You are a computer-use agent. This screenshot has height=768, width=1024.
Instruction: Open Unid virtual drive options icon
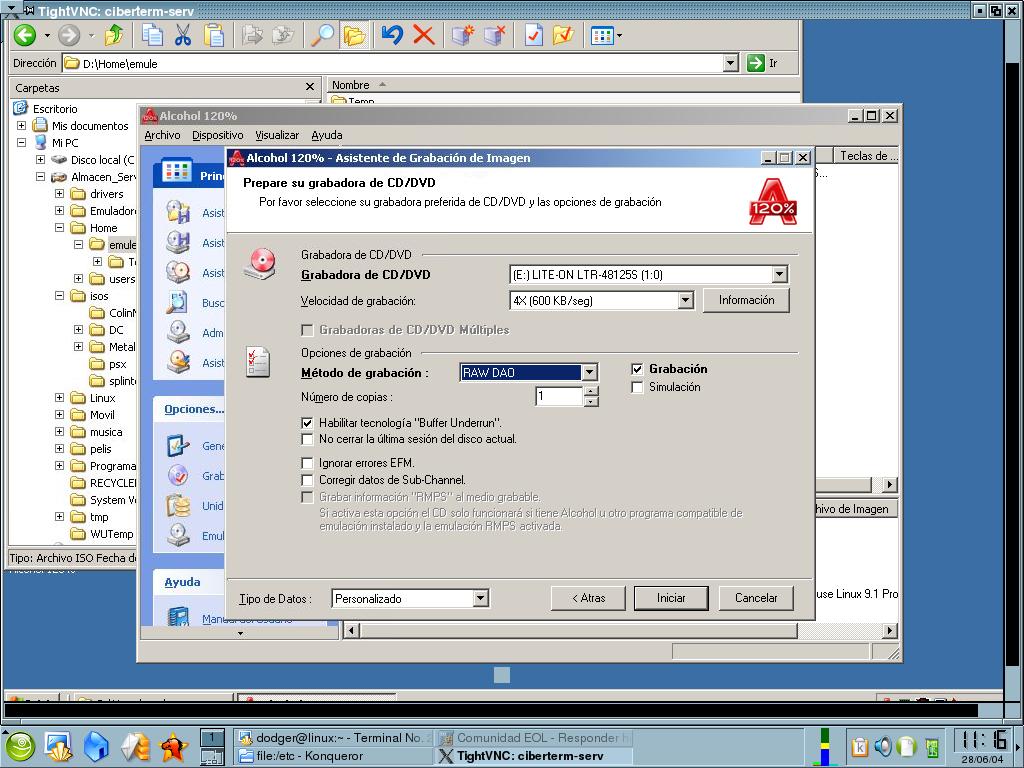coord(178,505)
